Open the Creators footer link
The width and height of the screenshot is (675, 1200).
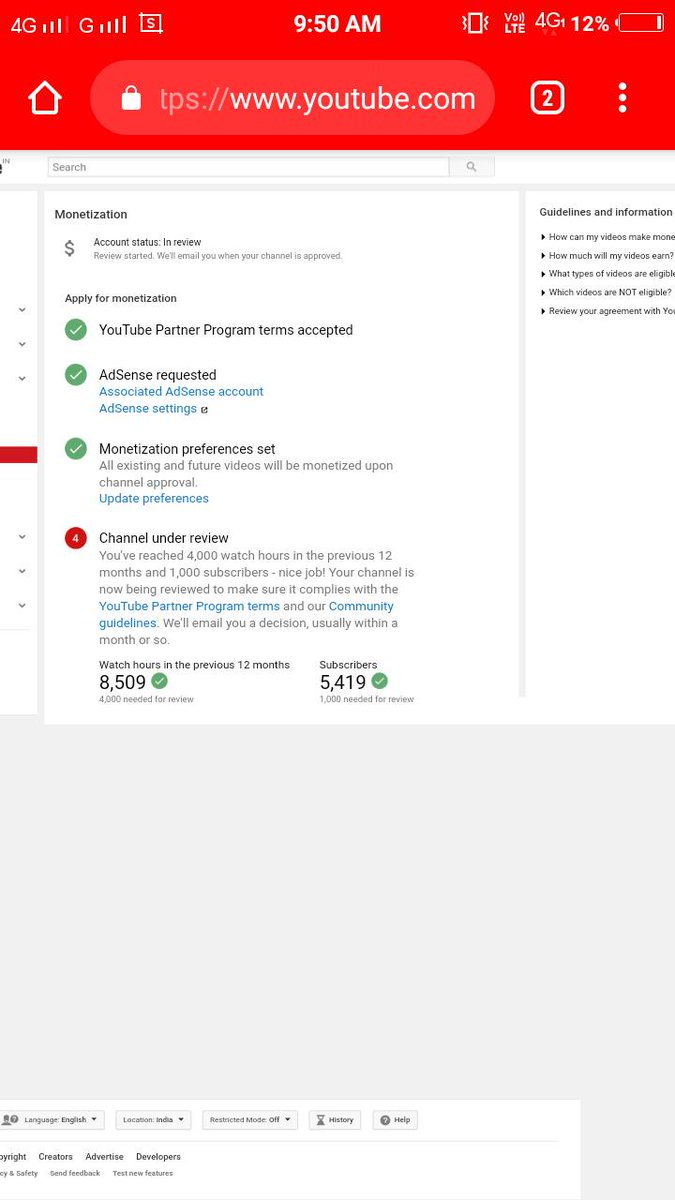(56, 1157)
